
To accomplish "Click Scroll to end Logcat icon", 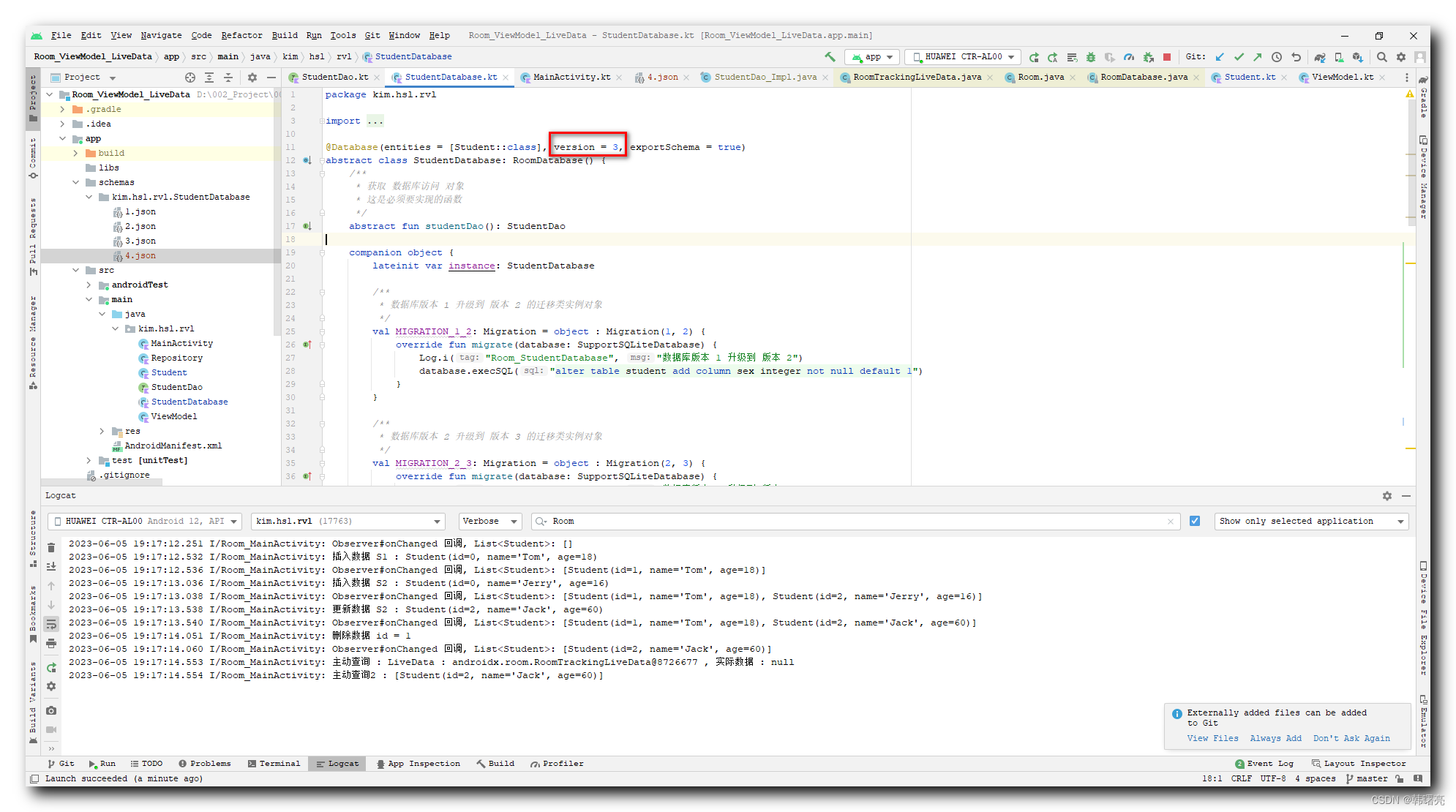I will (x=51, y=566).
